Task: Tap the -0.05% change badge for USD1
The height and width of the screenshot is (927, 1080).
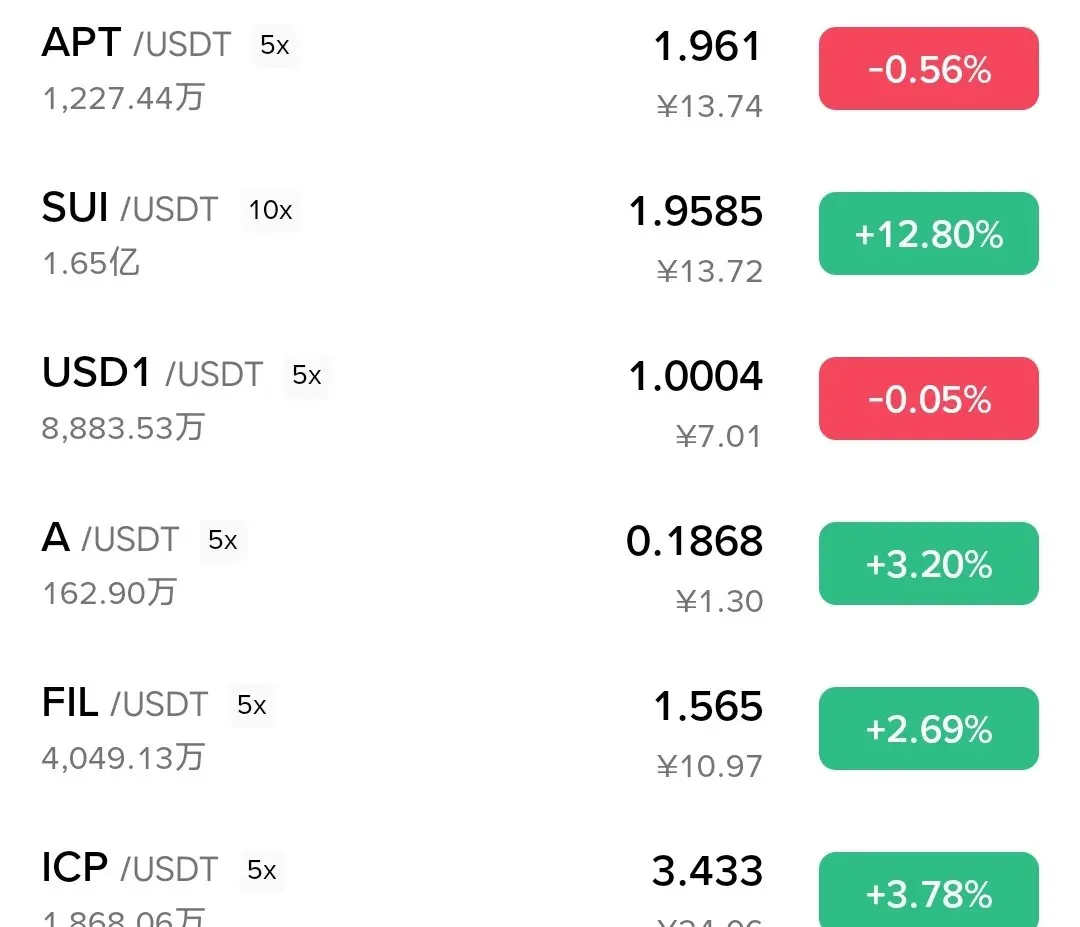Action: tap(928, 399)
